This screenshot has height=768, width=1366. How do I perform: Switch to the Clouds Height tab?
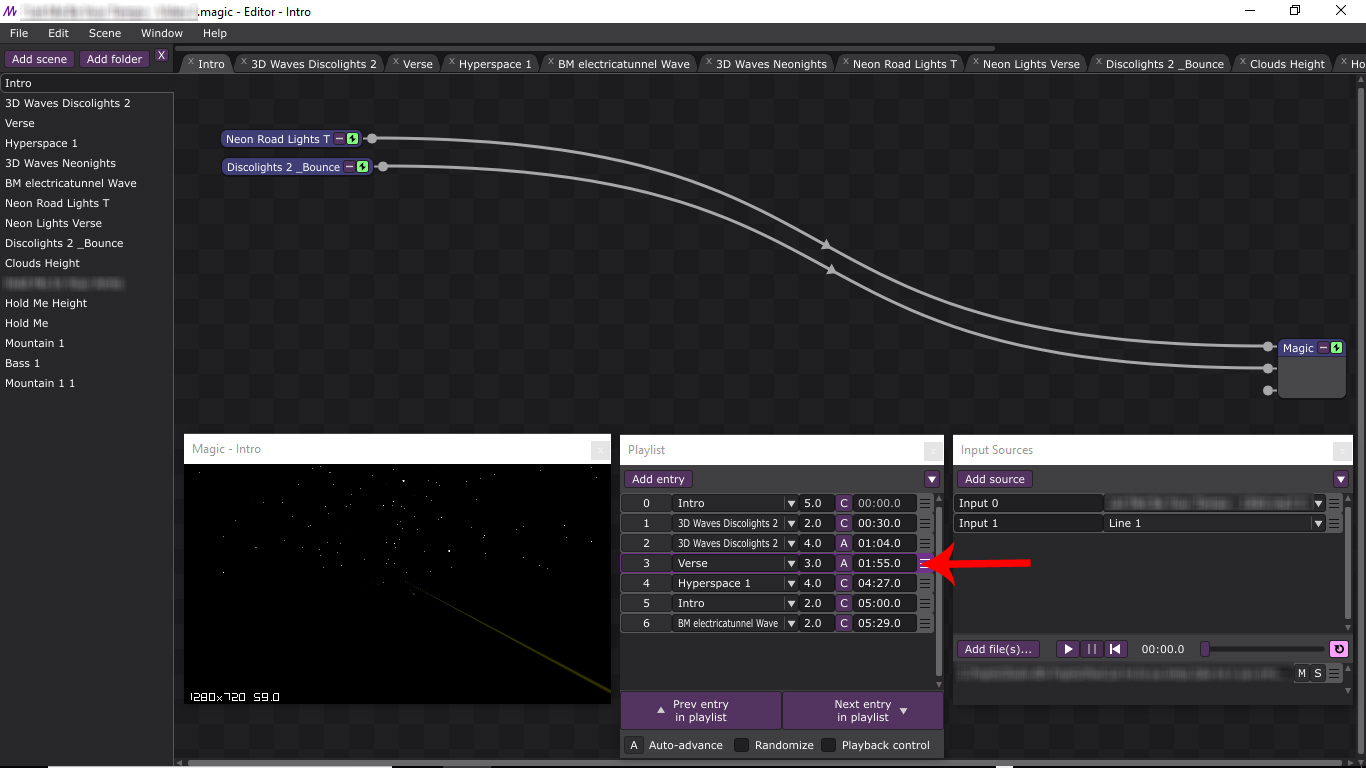(1287, 64)
